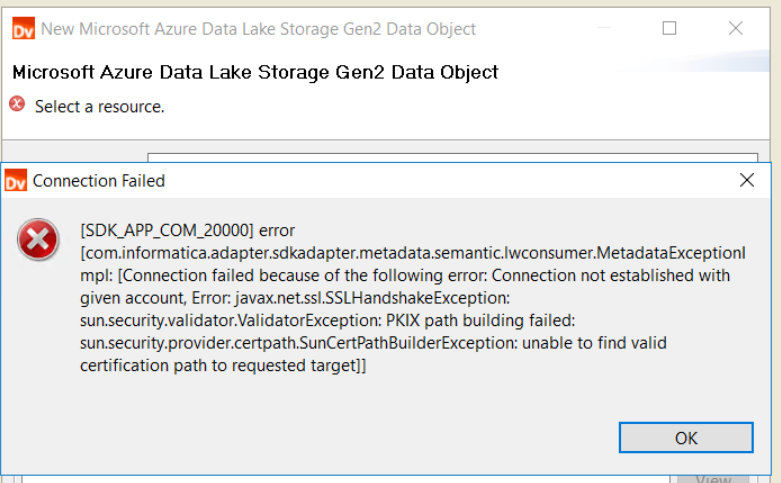This screenshot has width=781, height=483.
Task: Click OK to dismiss the Connection Failed dialog
Action: pos(686,438)
